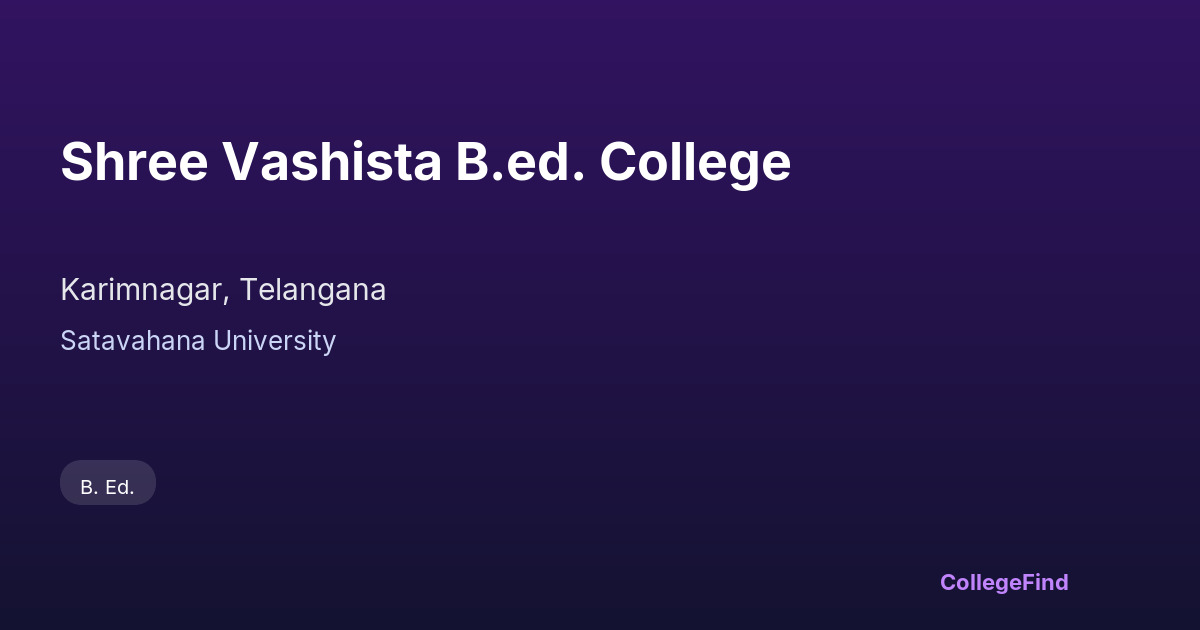Click the capital S starting the title

[x=76, y=162]
